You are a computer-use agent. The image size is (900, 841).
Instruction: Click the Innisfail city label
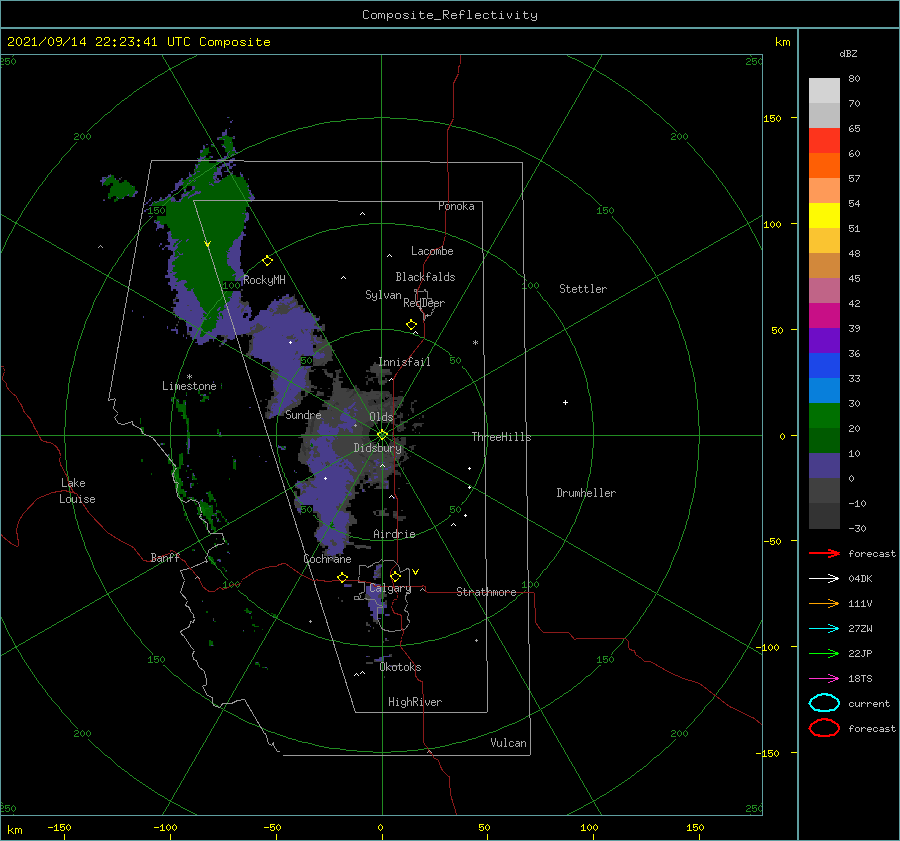[x=404, y=362]
